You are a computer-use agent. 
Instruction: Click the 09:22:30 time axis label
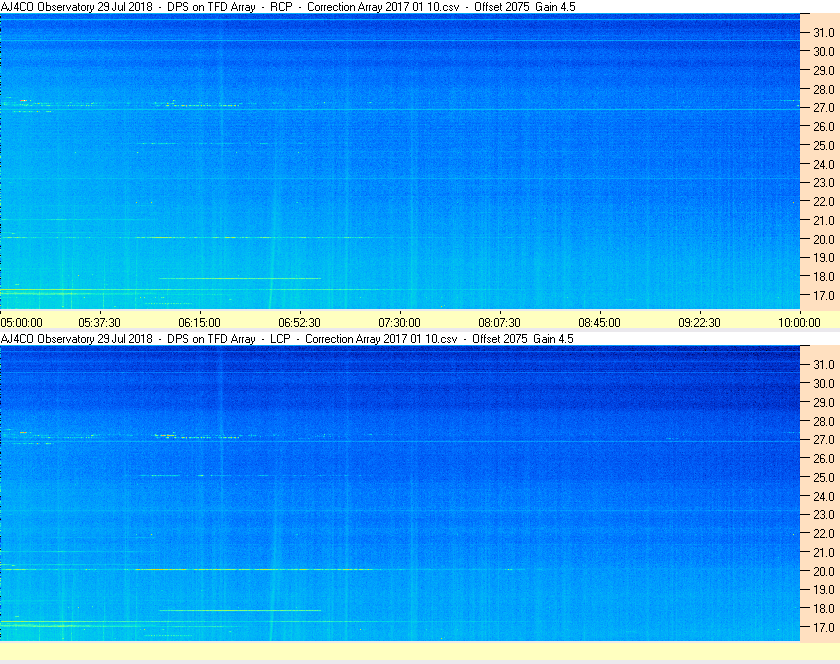tap(700, 323)
